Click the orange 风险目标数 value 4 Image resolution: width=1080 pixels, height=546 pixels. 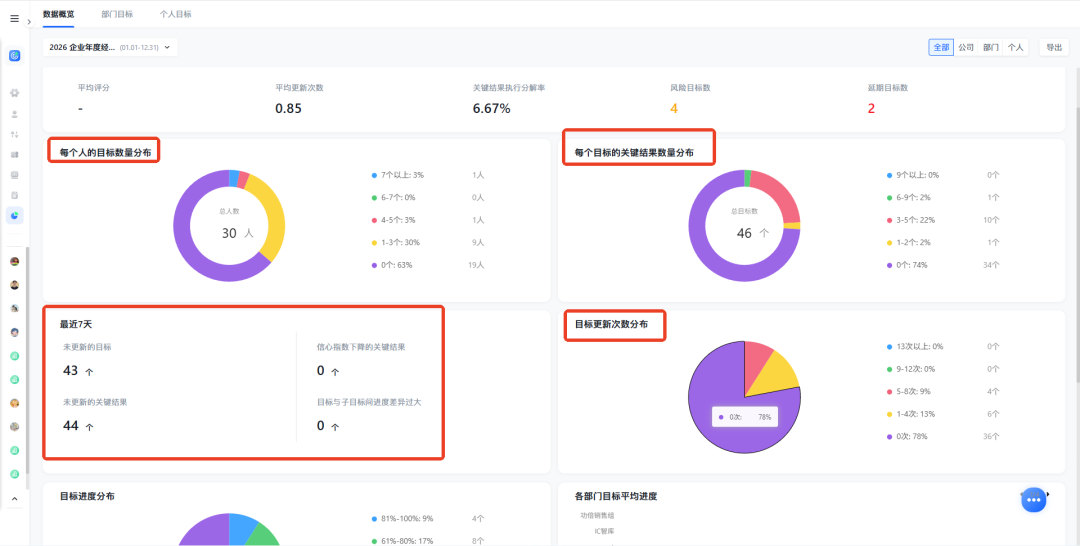pos(674,108)
